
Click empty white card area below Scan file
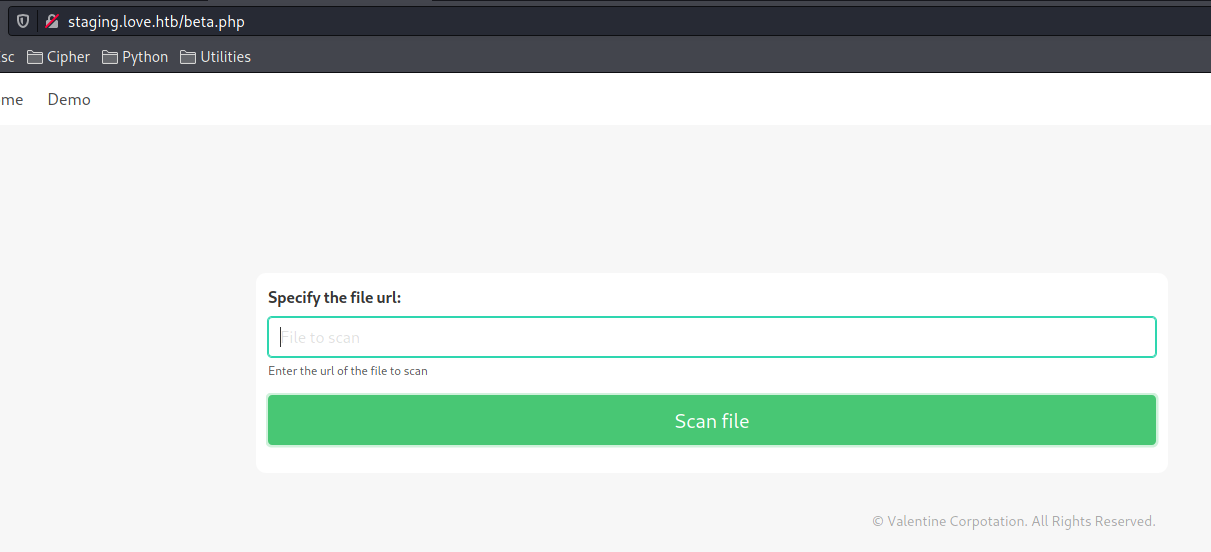pos(711,459)
